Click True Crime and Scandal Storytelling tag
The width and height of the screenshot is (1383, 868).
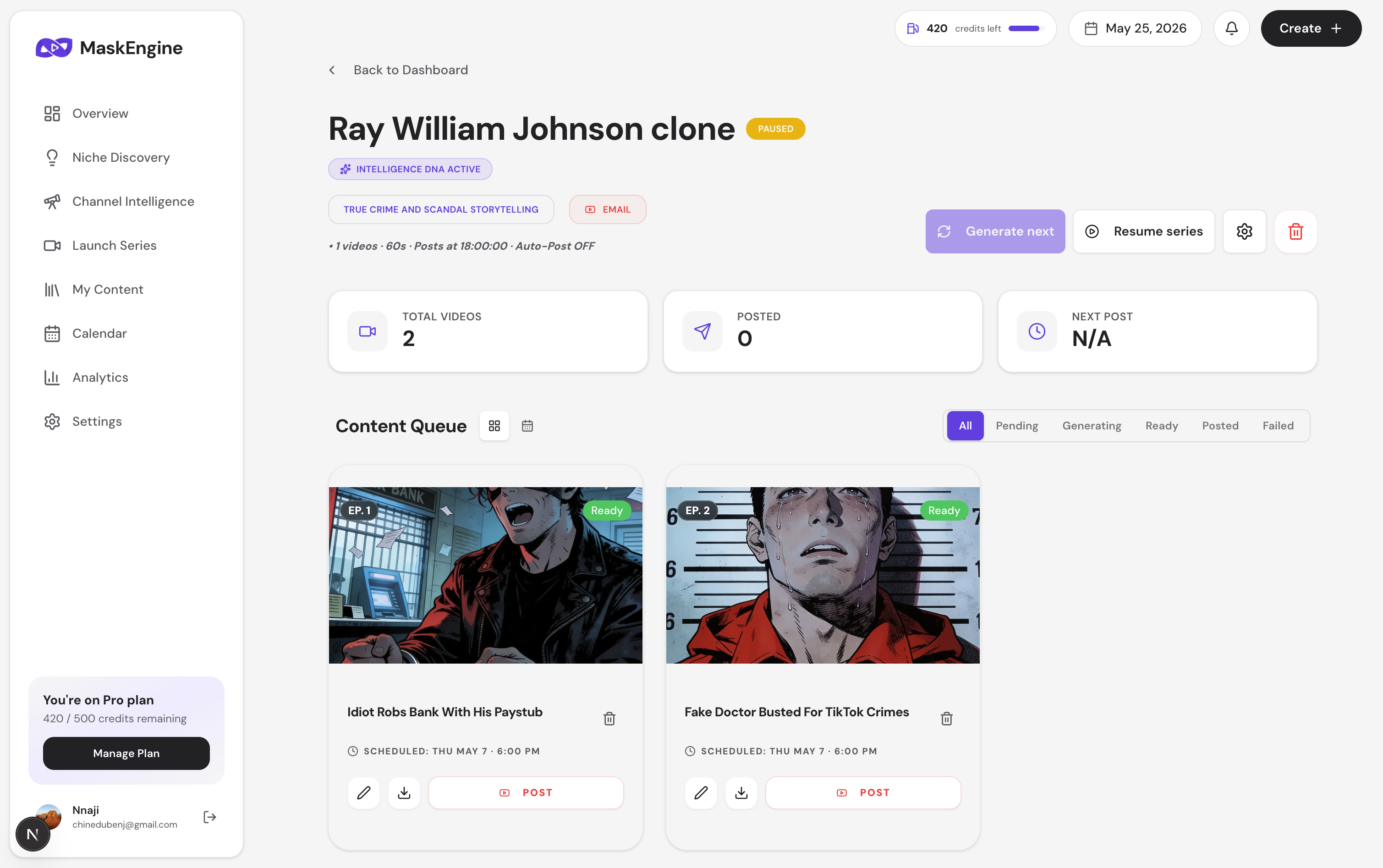441,209
